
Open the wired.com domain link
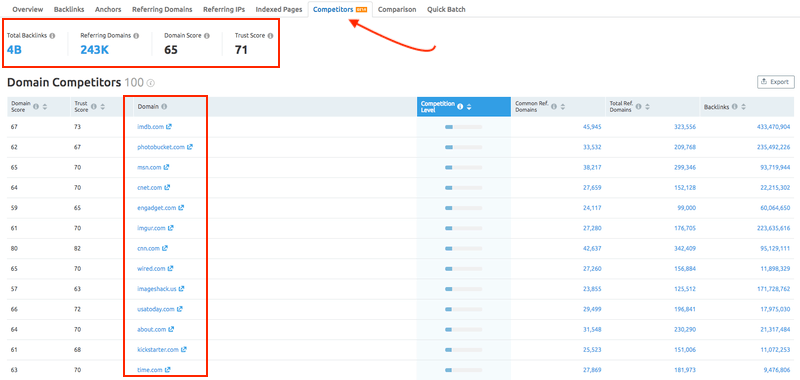coord(152,268)
